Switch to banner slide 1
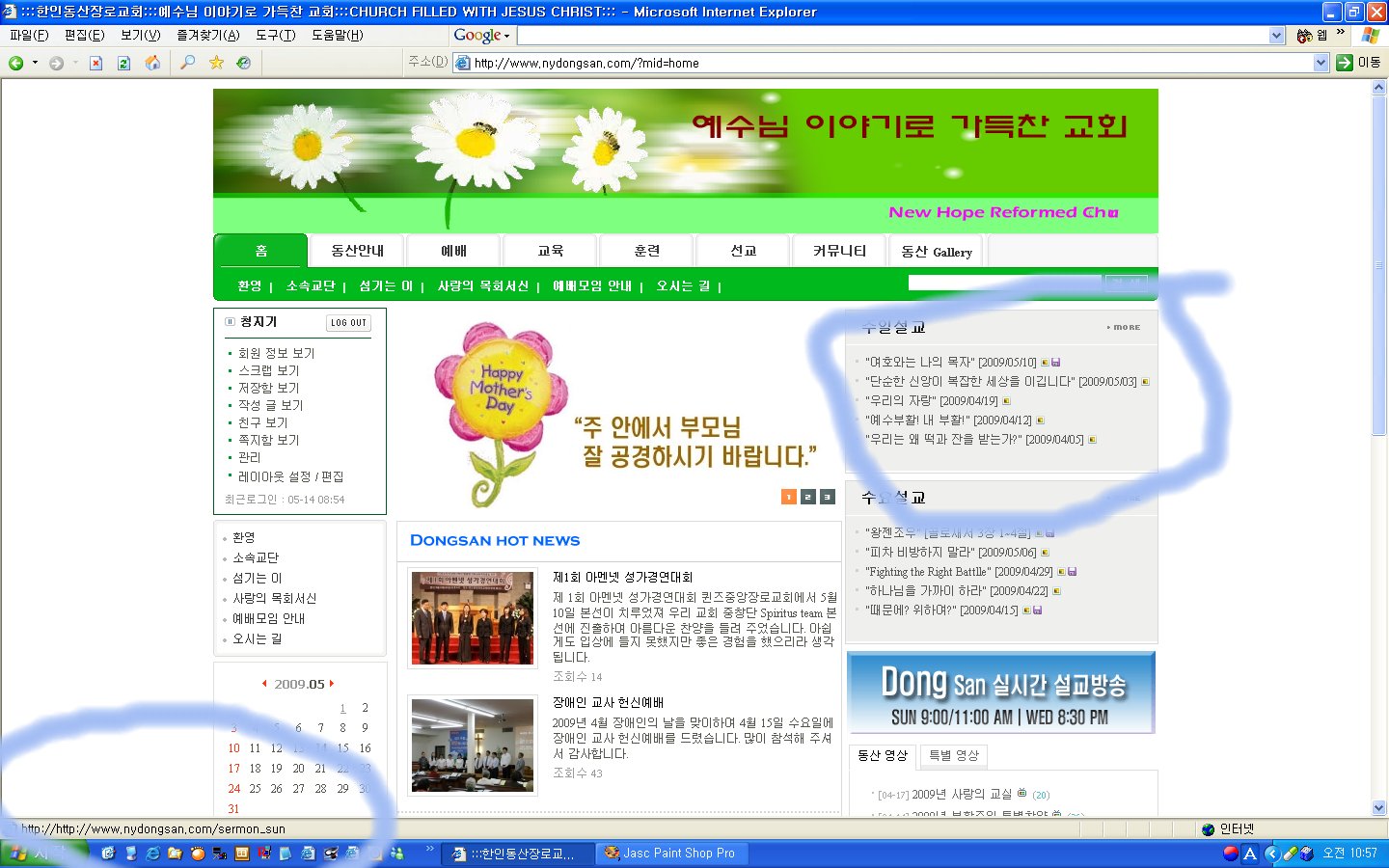Screen dimensions: 1389x868 (789, 497)
